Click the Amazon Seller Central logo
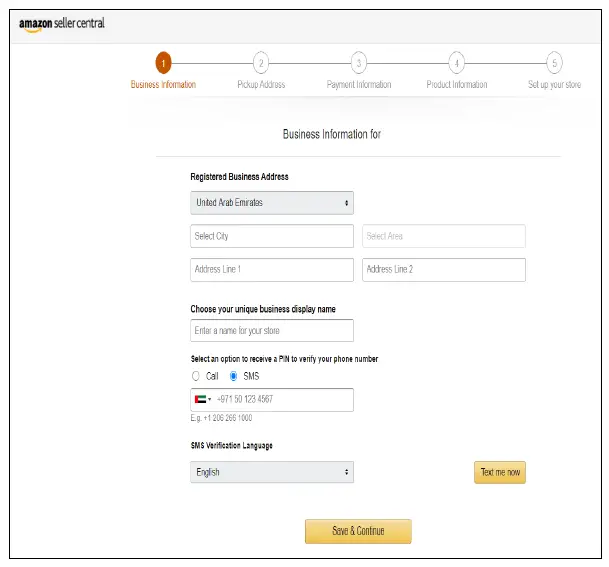Screen dimensions: 609x567 (62, 24)
